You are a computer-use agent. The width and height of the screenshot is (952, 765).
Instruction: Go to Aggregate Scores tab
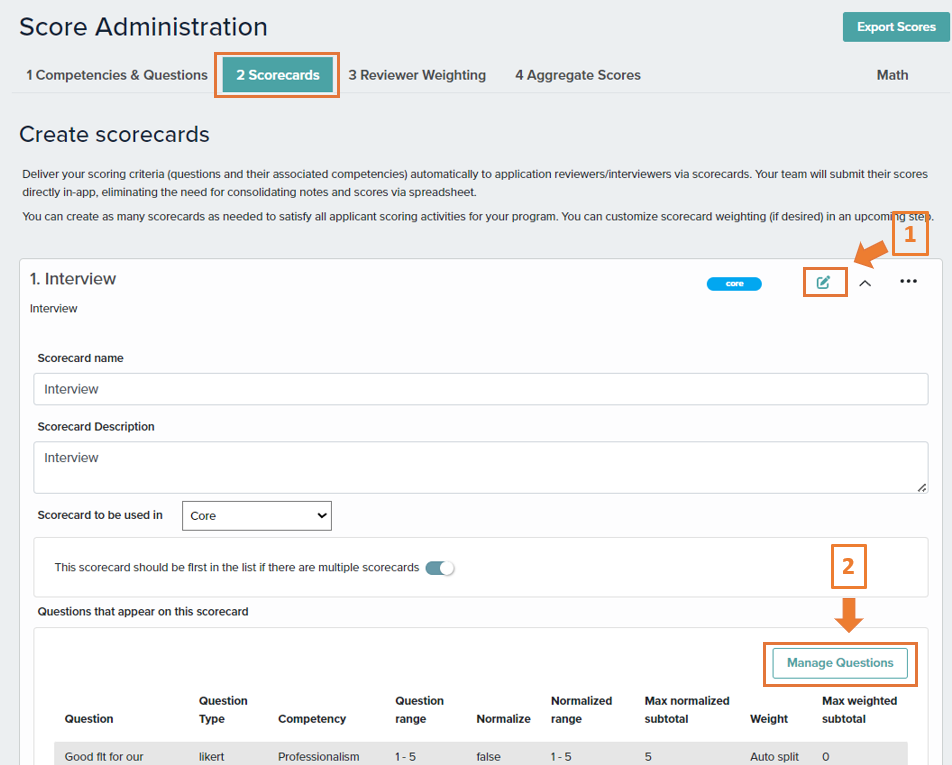click(x=578, y=75)
